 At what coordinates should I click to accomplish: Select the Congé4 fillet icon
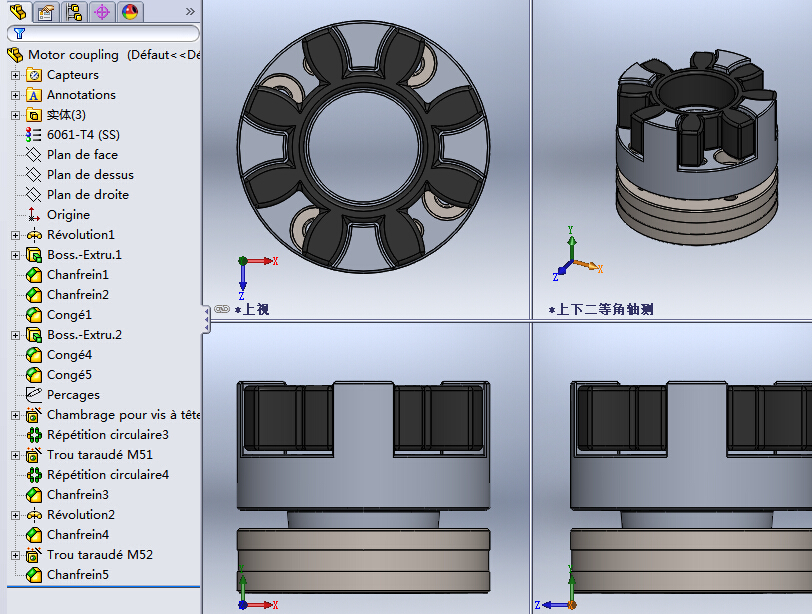(x=34, y=355)
